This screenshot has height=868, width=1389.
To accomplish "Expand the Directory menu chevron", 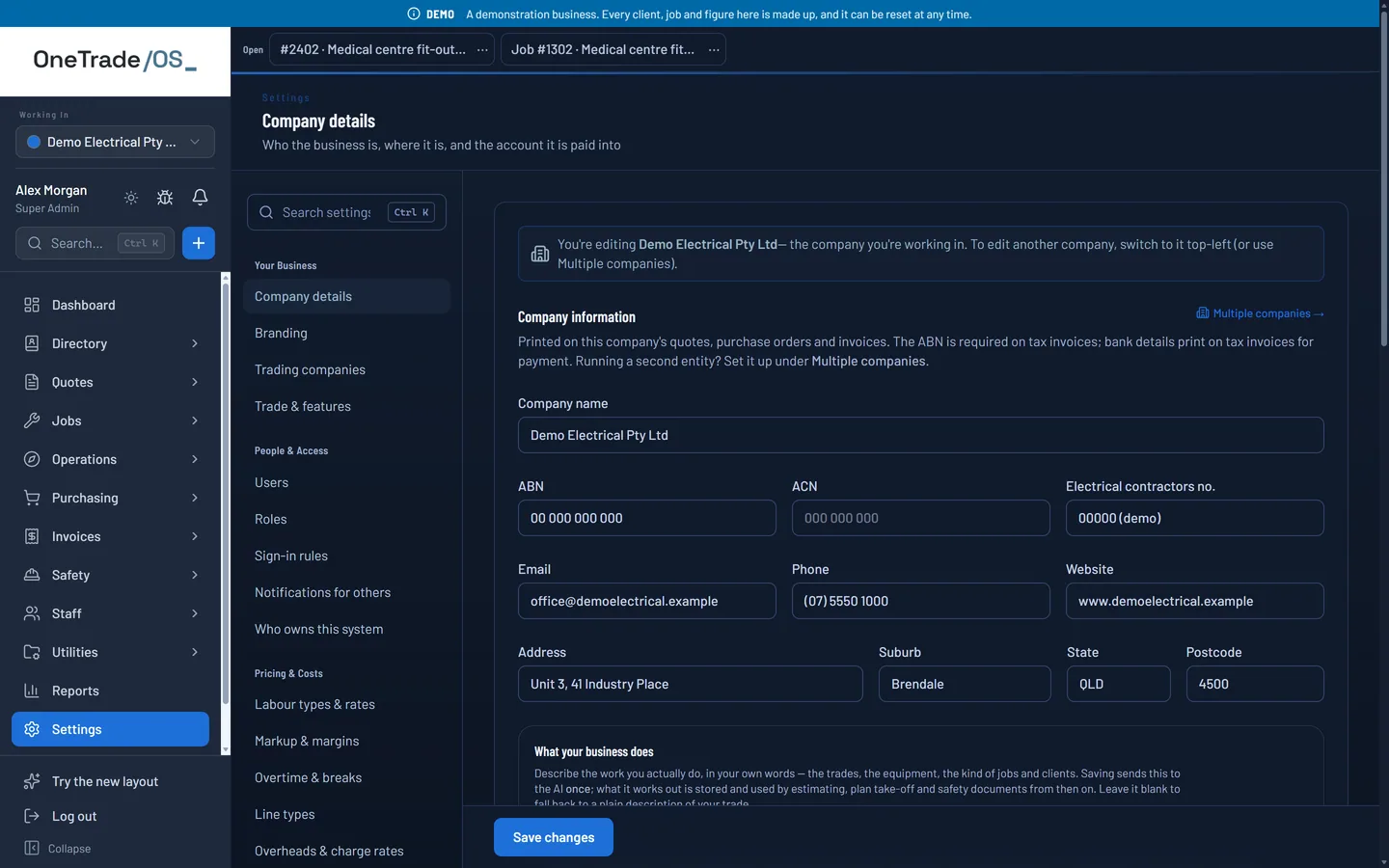I will click(x=195, y=343).
